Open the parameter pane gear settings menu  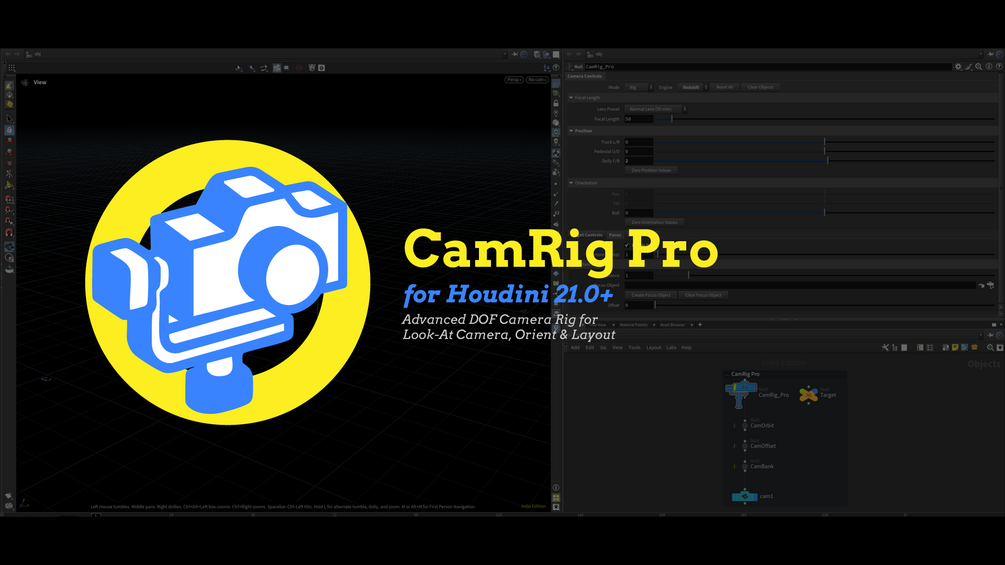point(958,67)
